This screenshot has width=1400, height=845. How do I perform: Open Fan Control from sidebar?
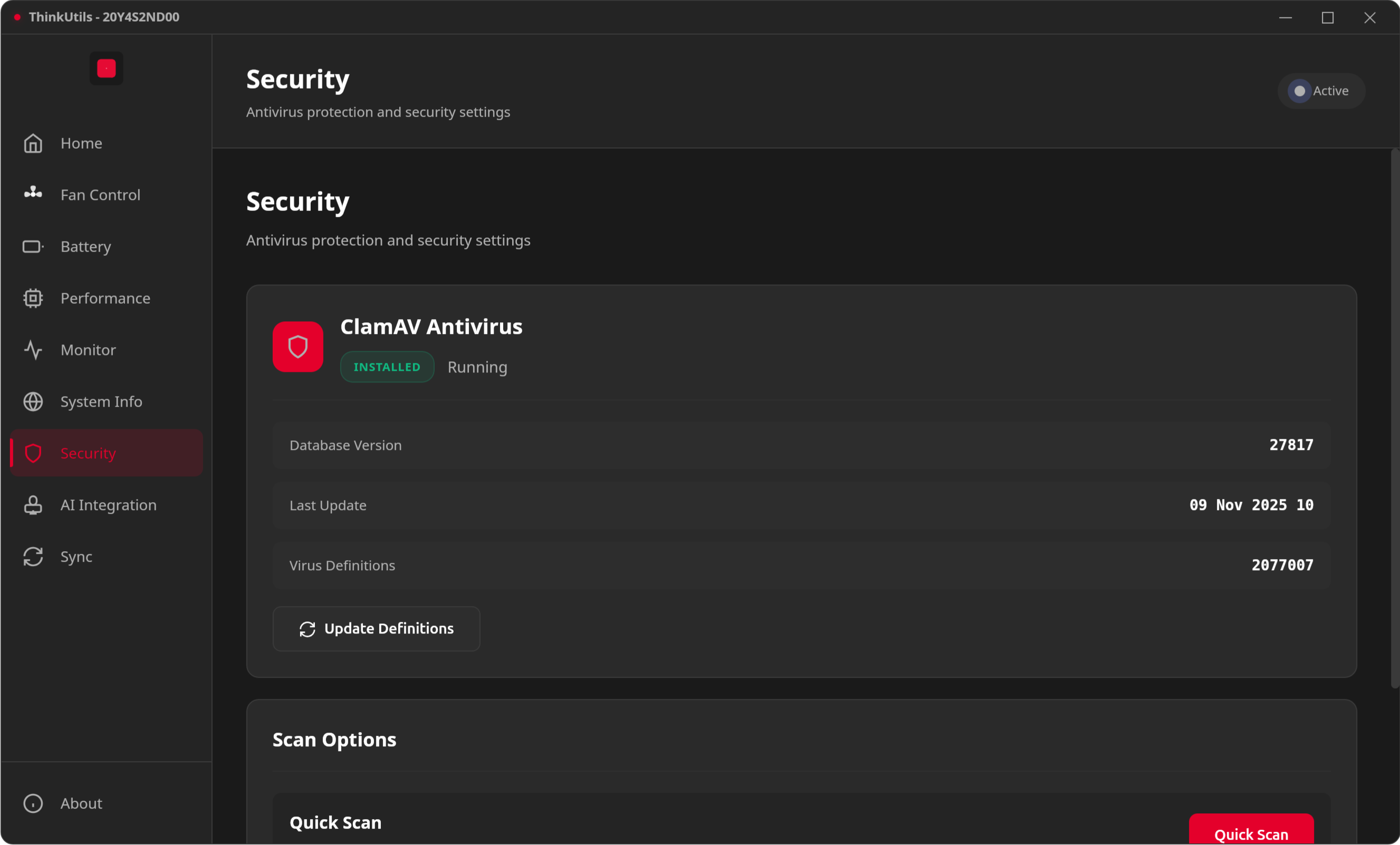tap(33, 194)
